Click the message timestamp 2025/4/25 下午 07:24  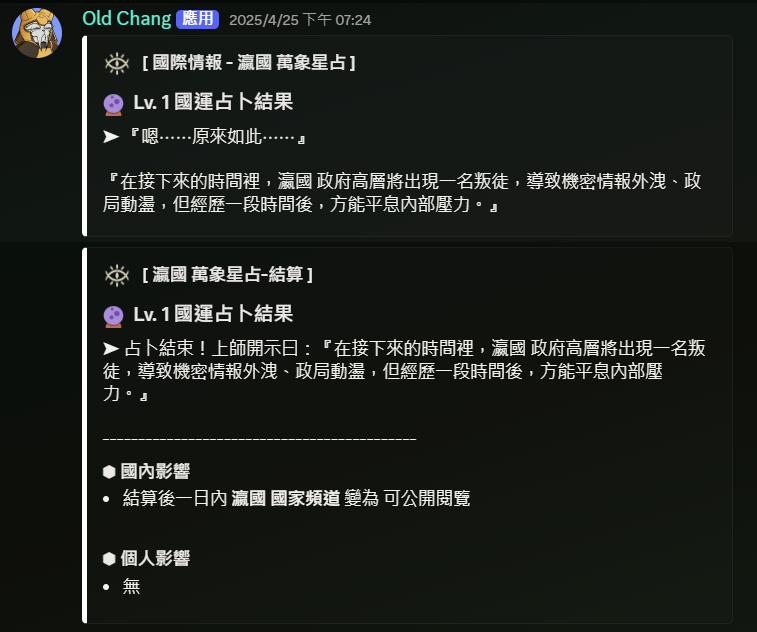tap(300, 20)
